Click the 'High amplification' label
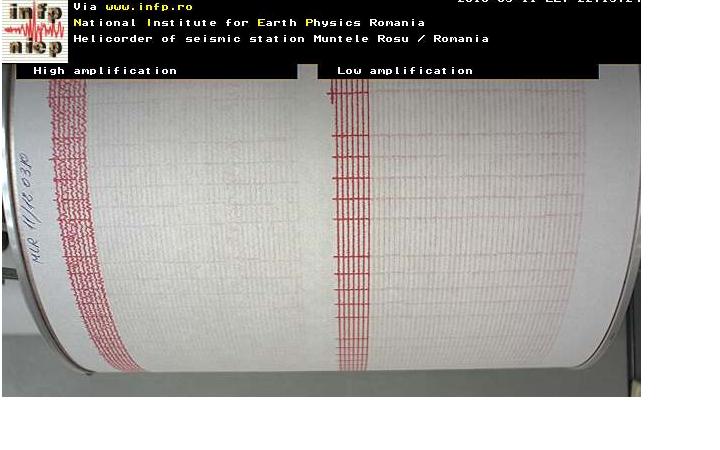720x450 pixels. 105,71
